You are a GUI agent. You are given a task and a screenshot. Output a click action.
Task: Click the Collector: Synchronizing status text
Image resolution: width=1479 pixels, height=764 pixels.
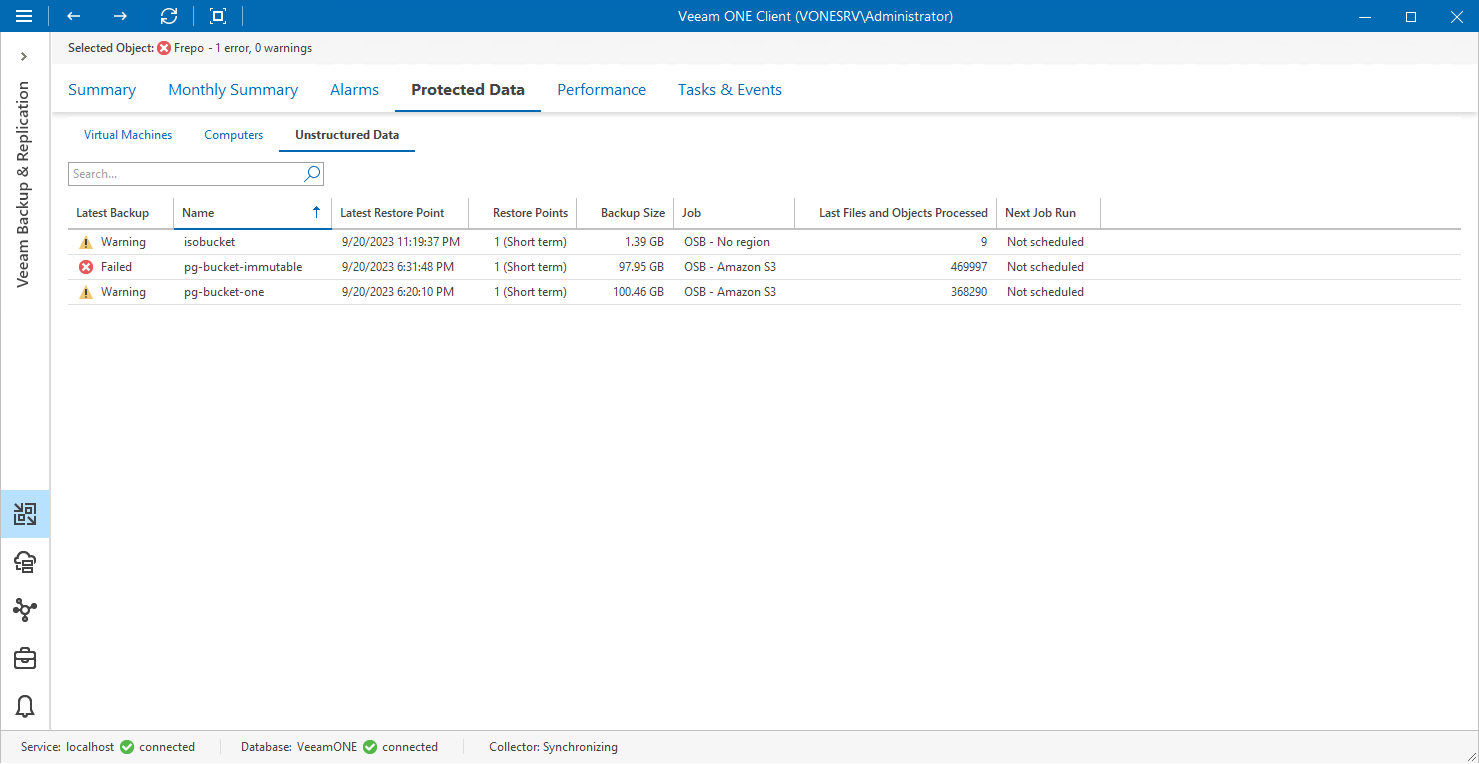click(x=553, y=747)
